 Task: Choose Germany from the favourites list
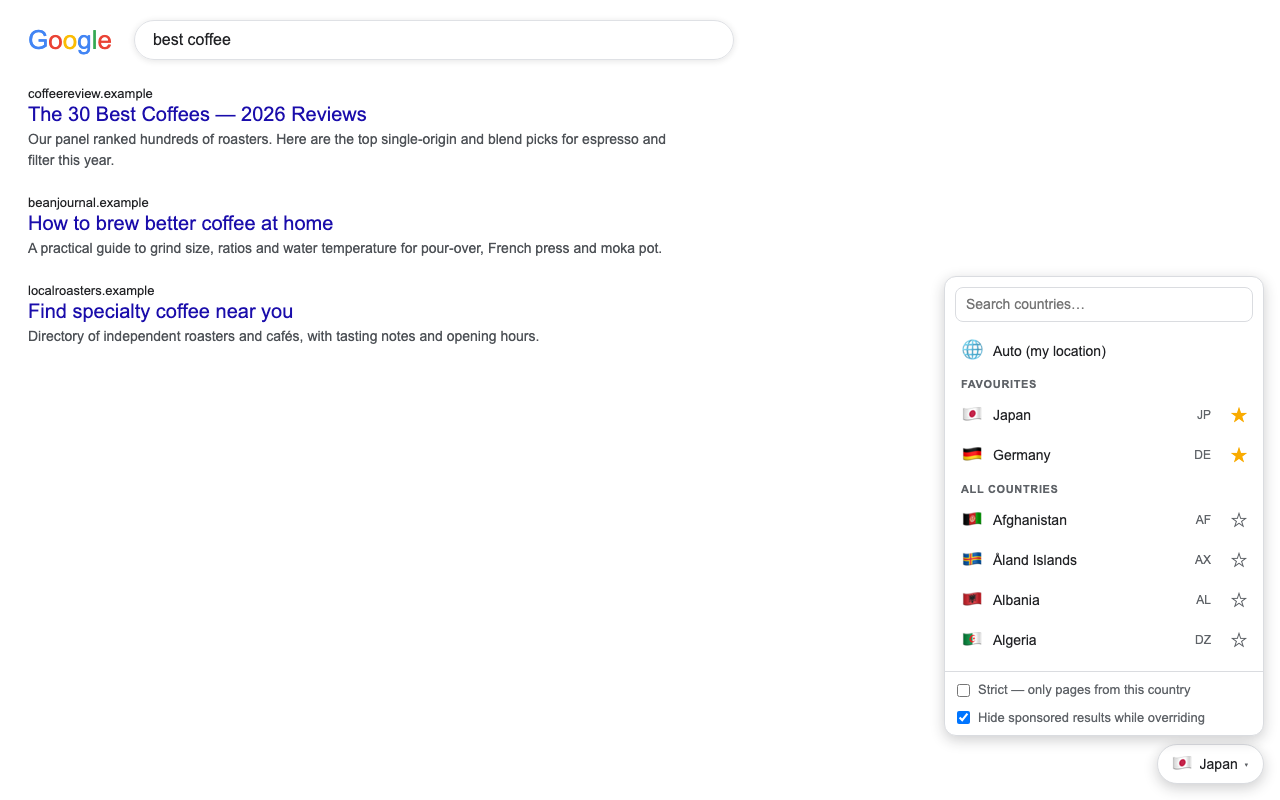click(1104, 455)
